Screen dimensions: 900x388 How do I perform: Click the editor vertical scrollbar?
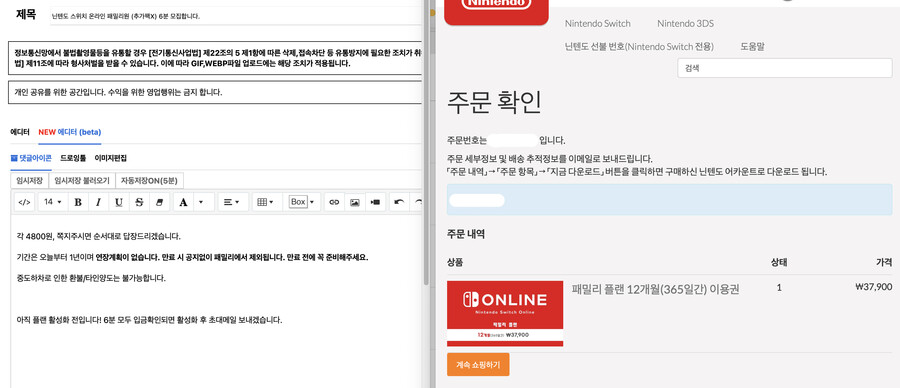point(426,143)
